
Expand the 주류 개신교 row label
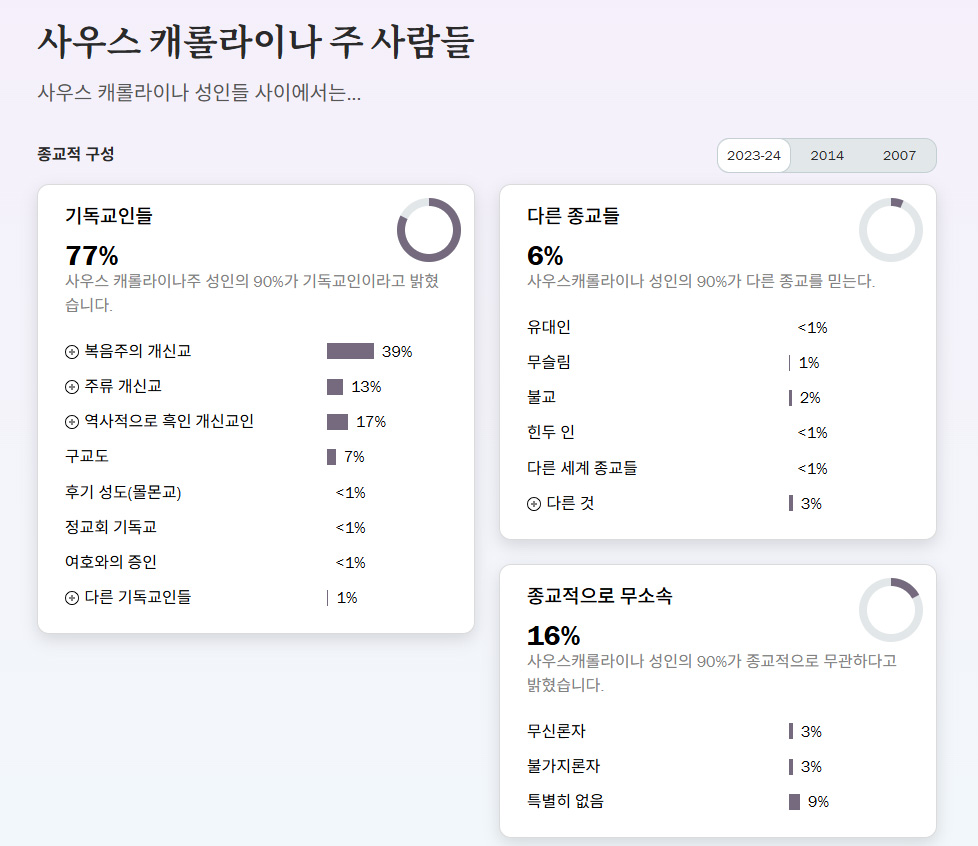click(123, 387)
